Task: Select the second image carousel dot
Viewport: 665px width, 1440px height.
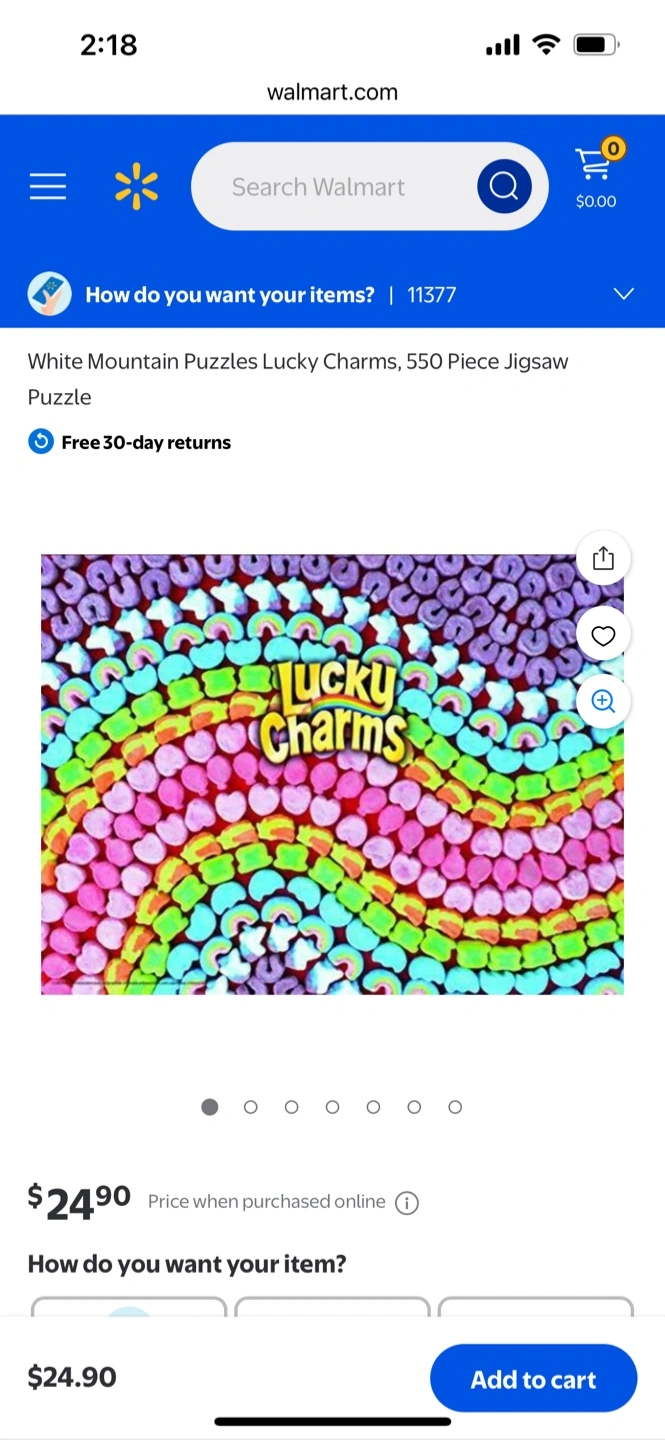Action: [x=251, y=1107]
